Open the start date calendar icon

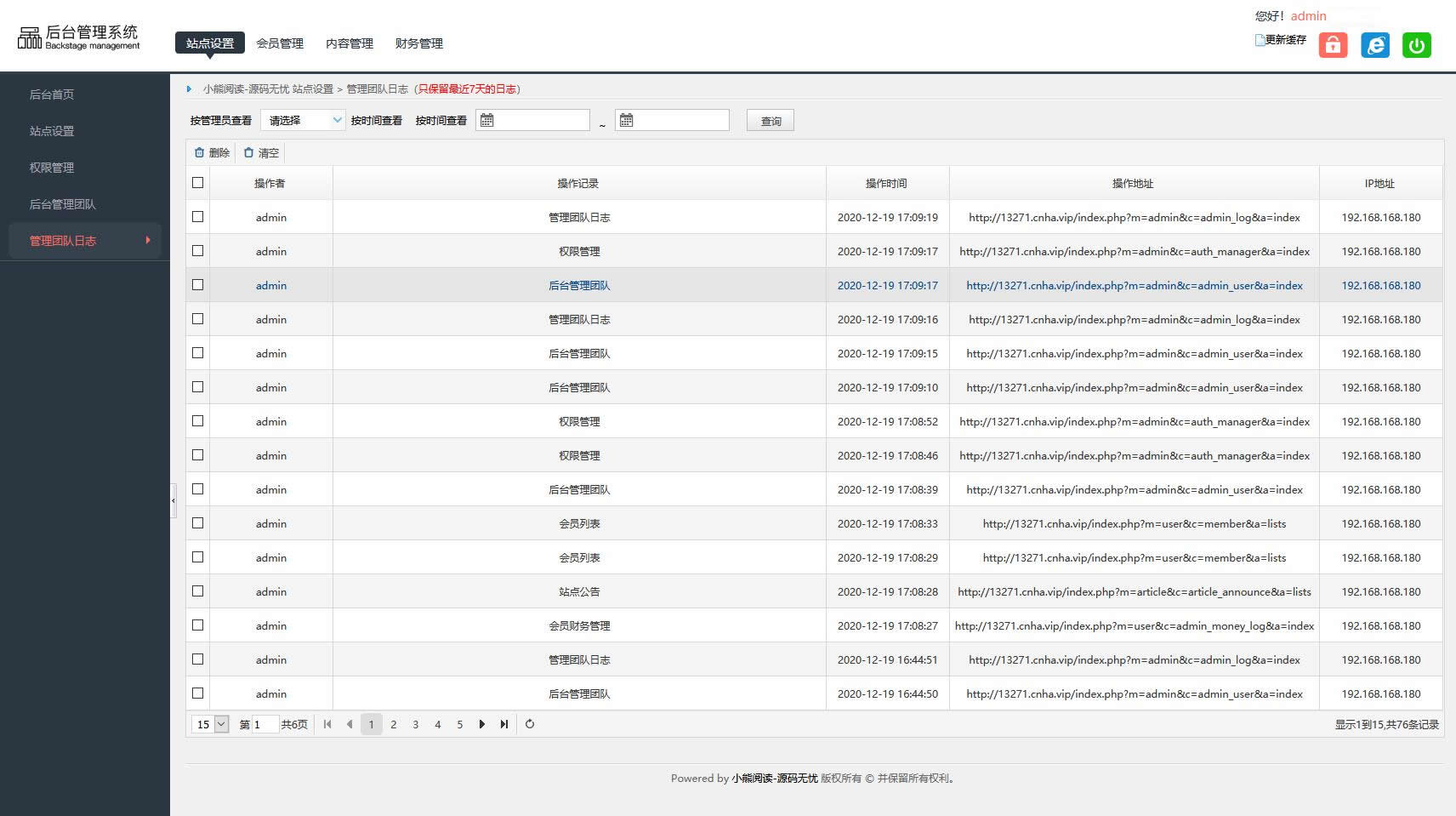tap(487, 120)
